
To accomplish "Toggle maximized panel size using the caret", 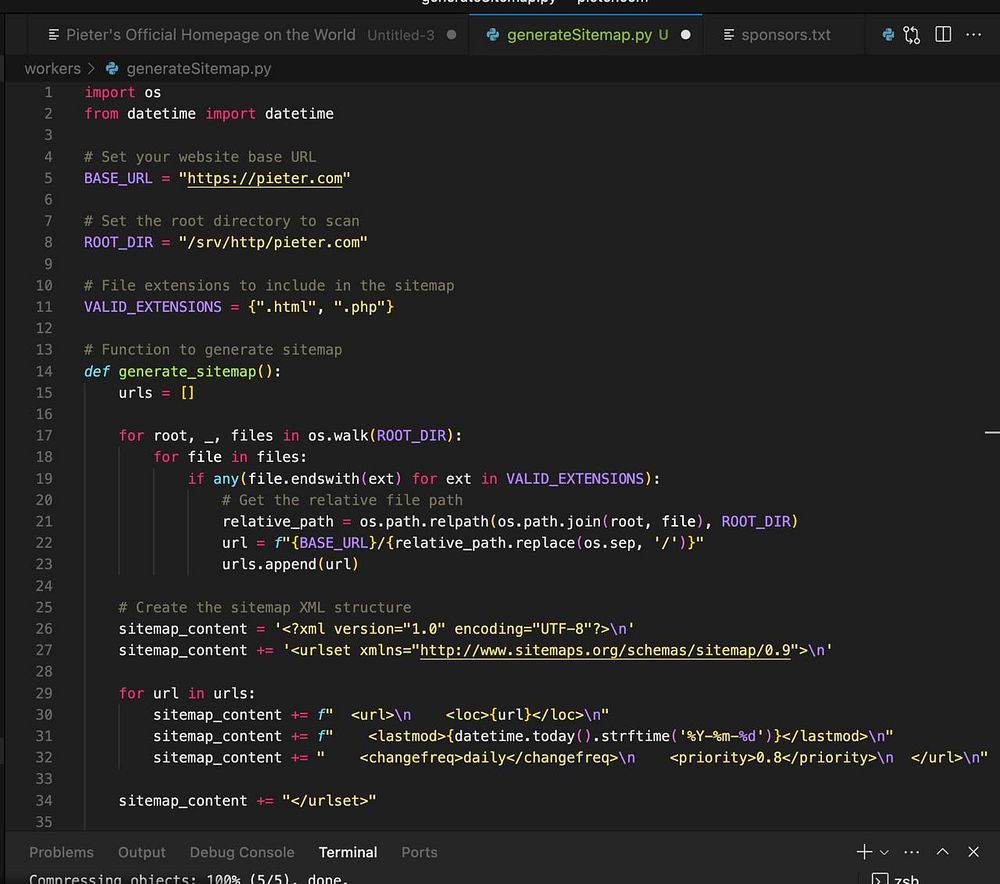I will click(942, 852).
